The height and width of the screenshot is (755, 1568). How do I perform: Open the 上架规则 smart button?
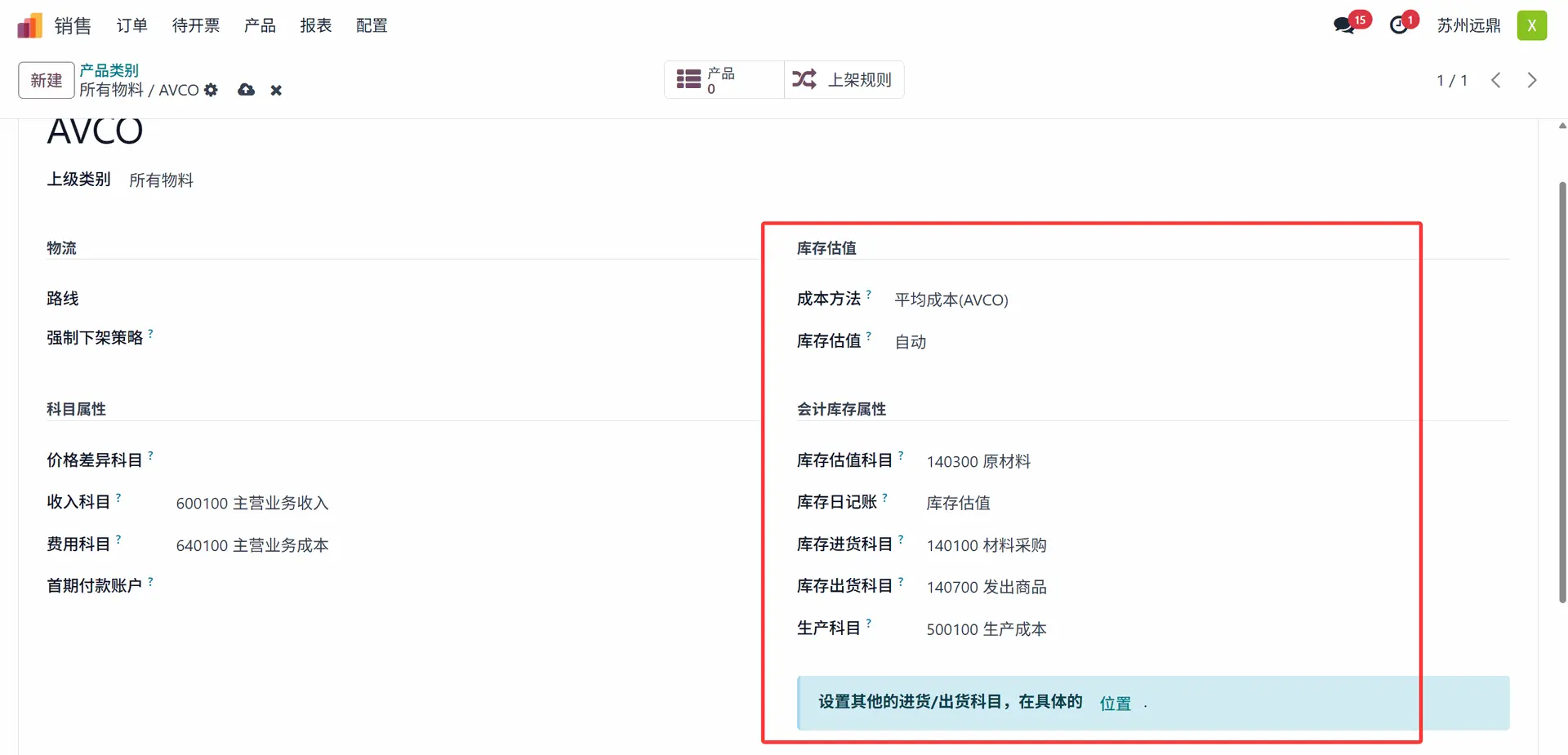pos(844,80)
